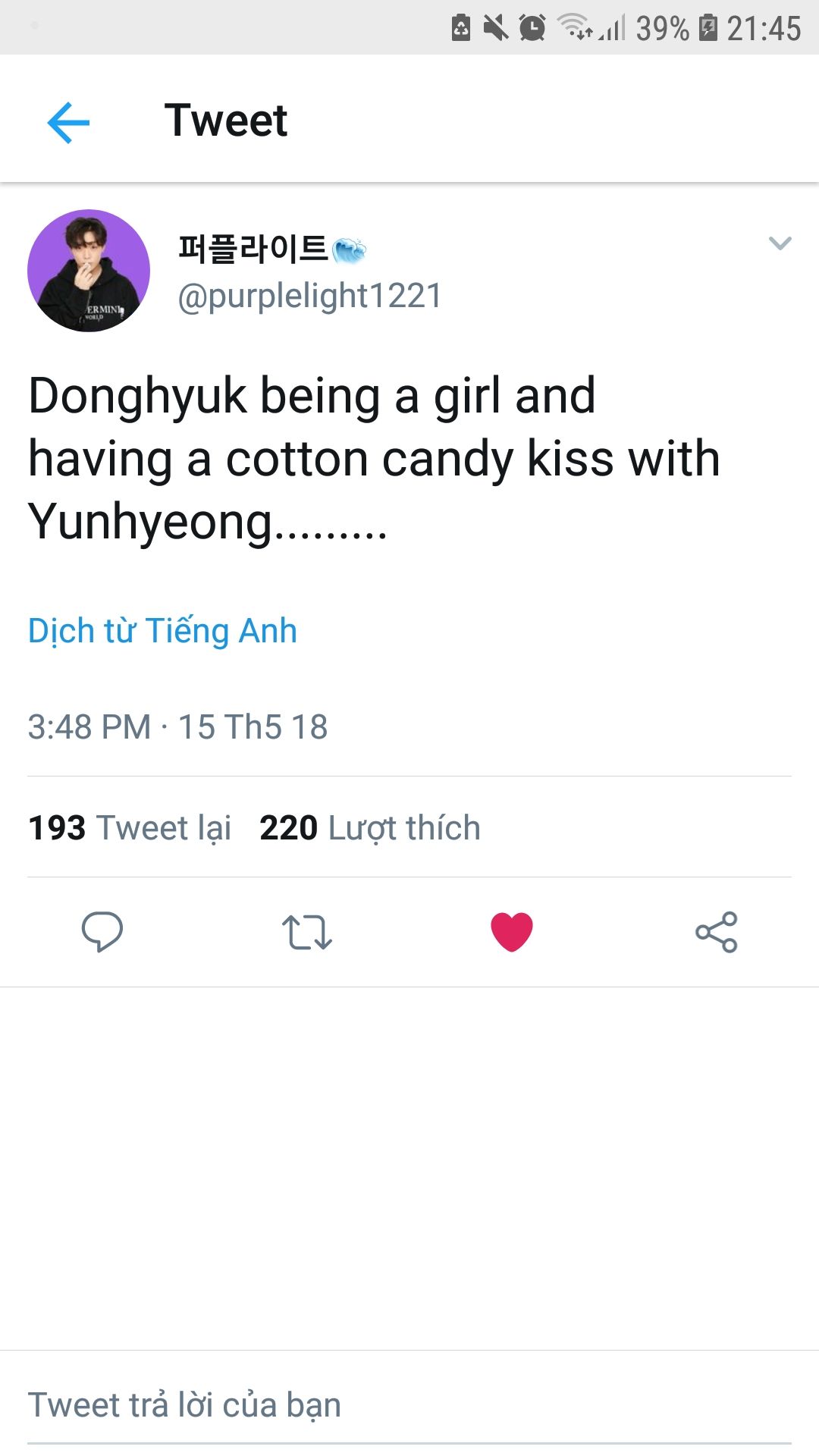Image resolution: width=819 pixels, height=1456 pixels.
Task: Tap the Tweet header title
Action: click(226, 121)
